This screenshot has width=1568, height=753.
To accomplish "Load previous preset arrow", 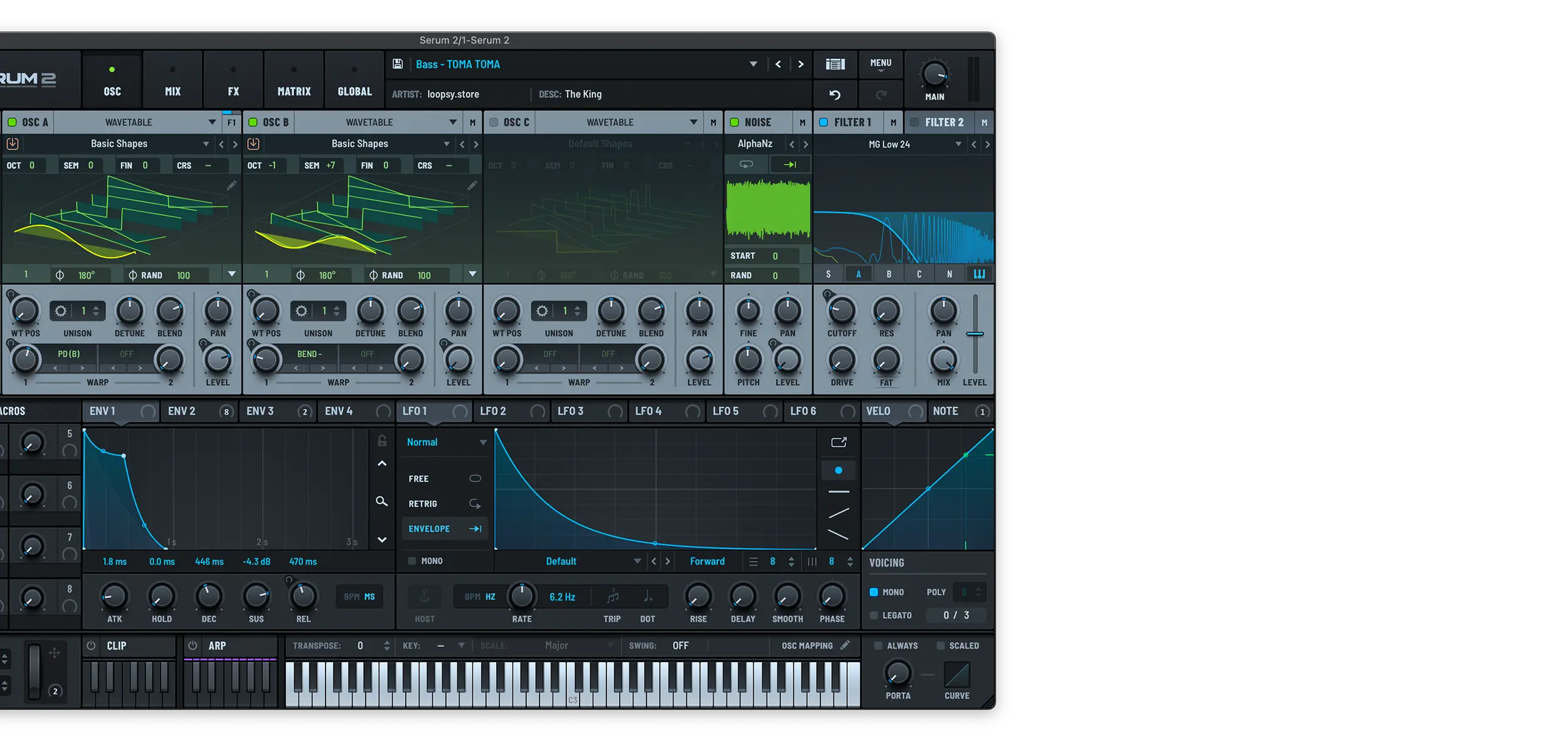I will coord(778,64).
